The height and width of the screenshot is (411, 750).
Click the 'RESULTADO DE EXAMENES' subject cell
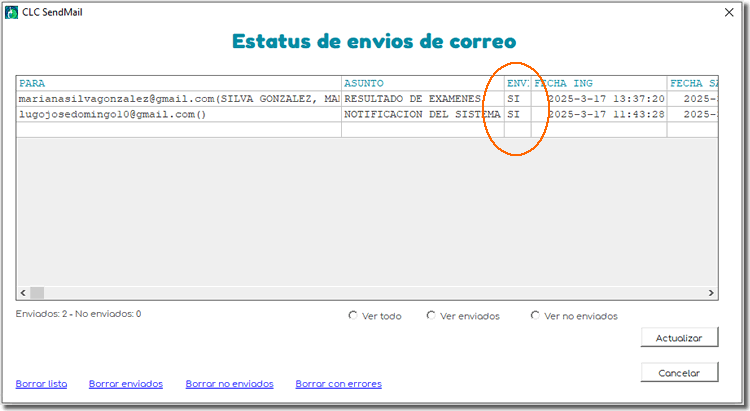click(422, 100)
